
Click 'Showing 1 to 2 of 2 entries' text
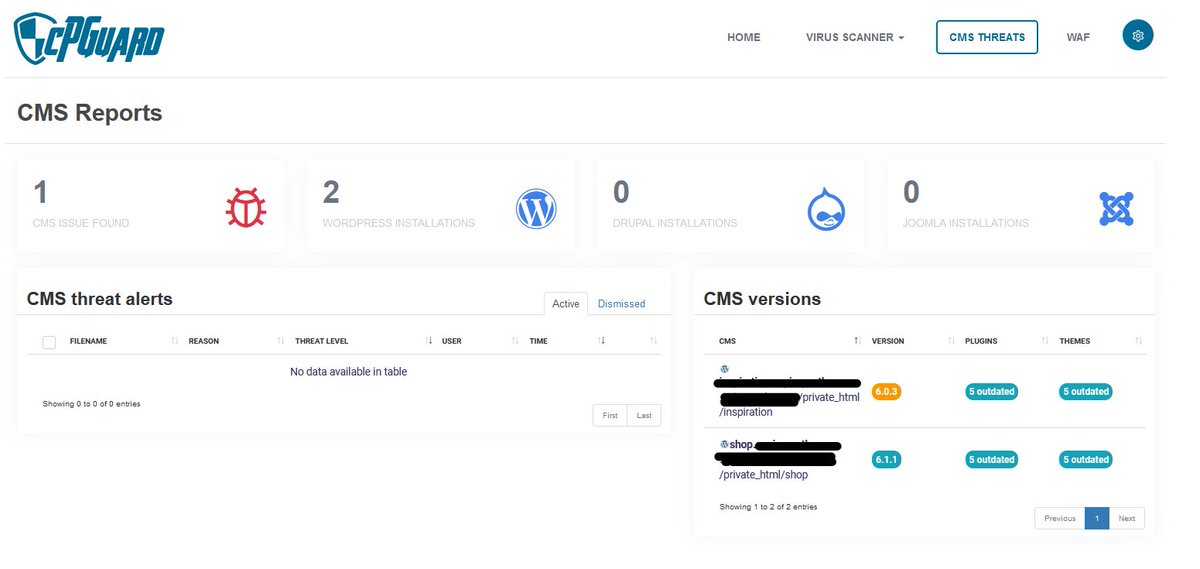[768, 507]
